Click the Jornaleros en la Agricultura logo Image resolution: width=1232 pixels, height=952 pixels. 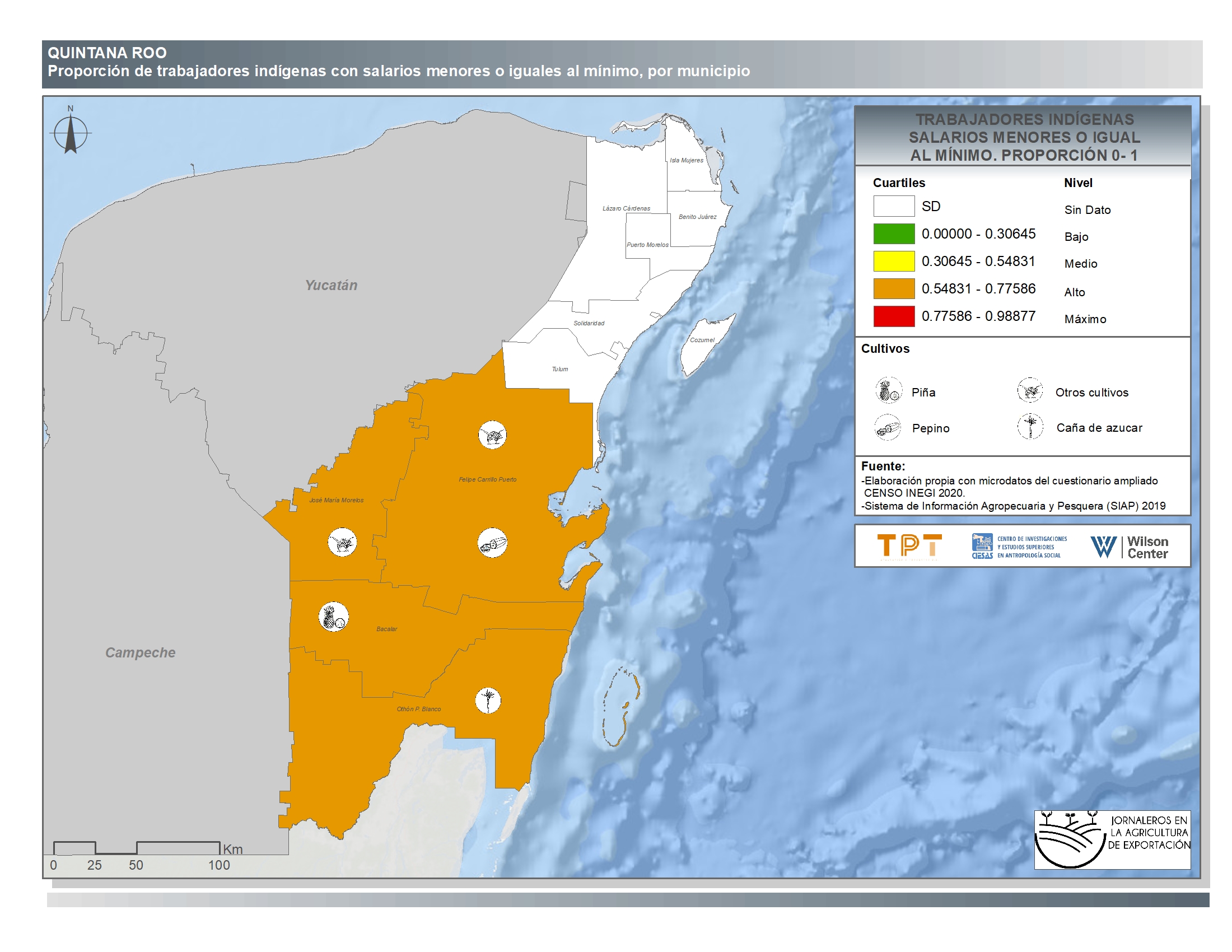tap(1112, 840)
